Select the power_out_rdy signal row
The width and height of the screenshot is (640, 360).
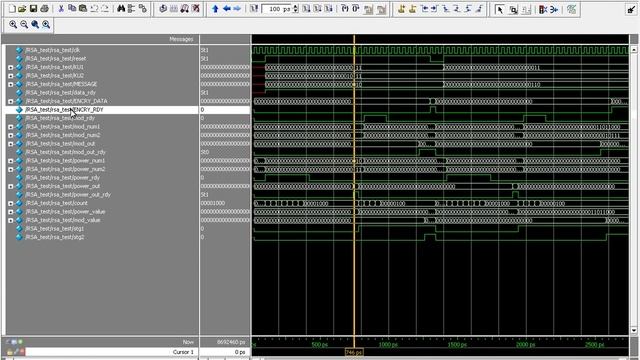[x=102, y=195]
